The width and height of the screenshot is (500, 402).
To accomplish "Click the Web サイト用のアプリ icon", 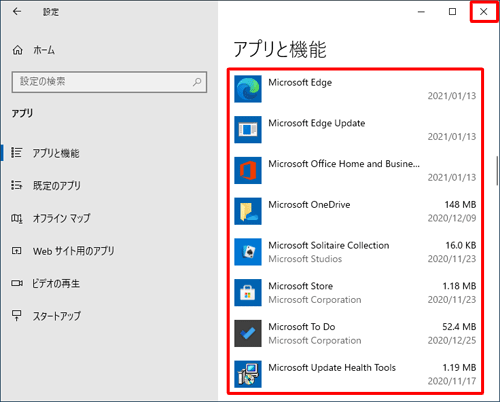I will pyautogui.click(x=16, y=251).
